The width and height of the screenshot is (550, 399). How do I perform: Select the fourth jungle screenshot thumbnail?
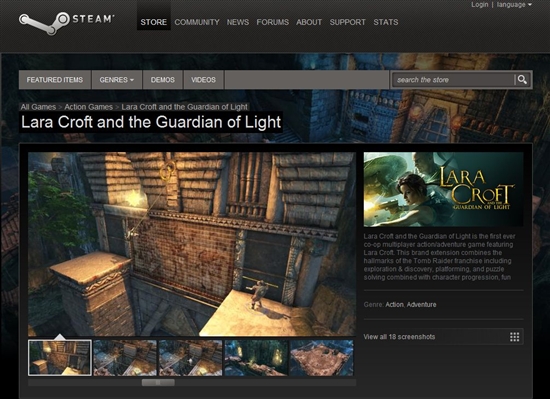(256, 358)
